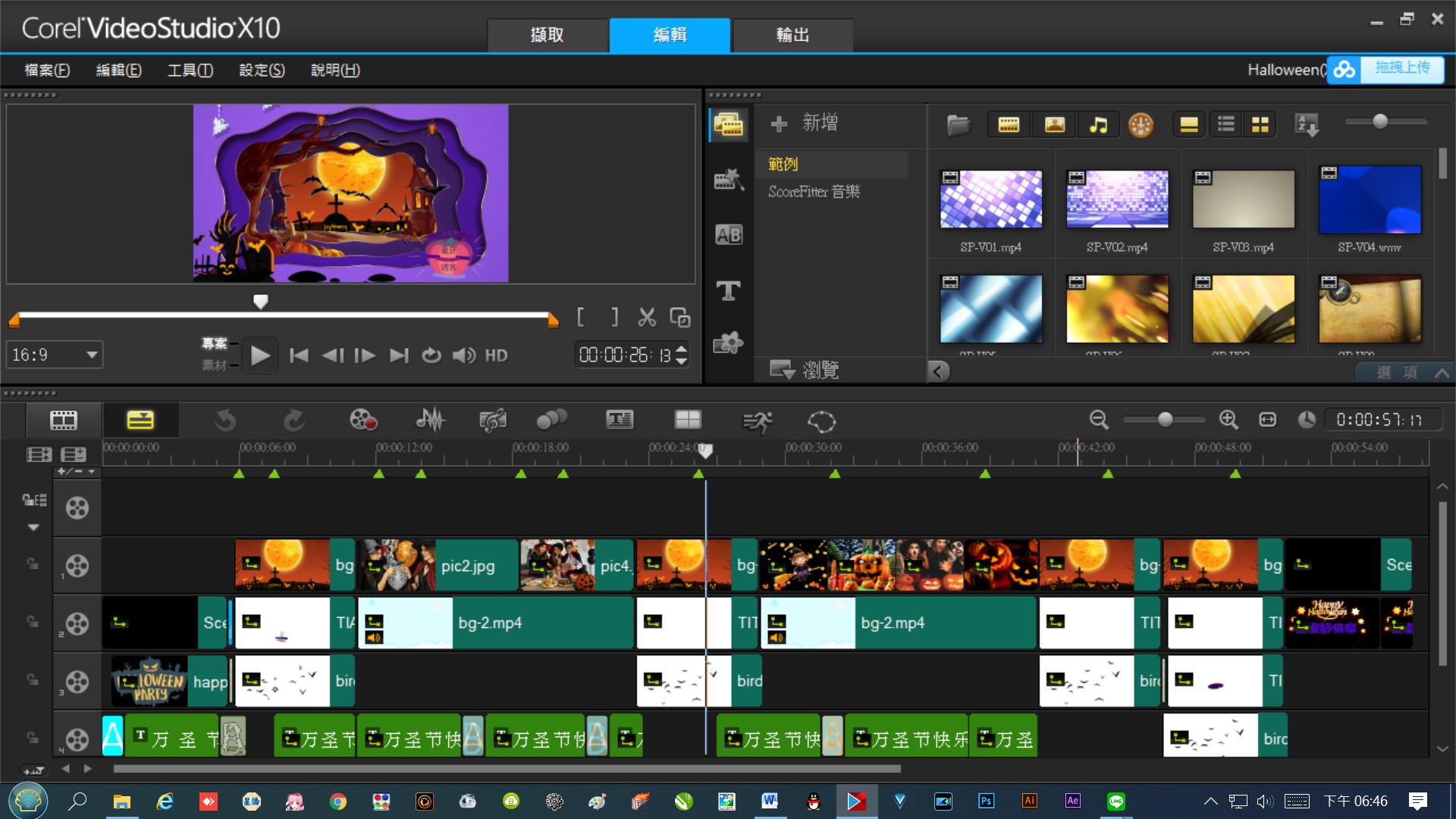Zoom in the timeline
This screenshot has height=819, width=1456.
pos(1228,419)
